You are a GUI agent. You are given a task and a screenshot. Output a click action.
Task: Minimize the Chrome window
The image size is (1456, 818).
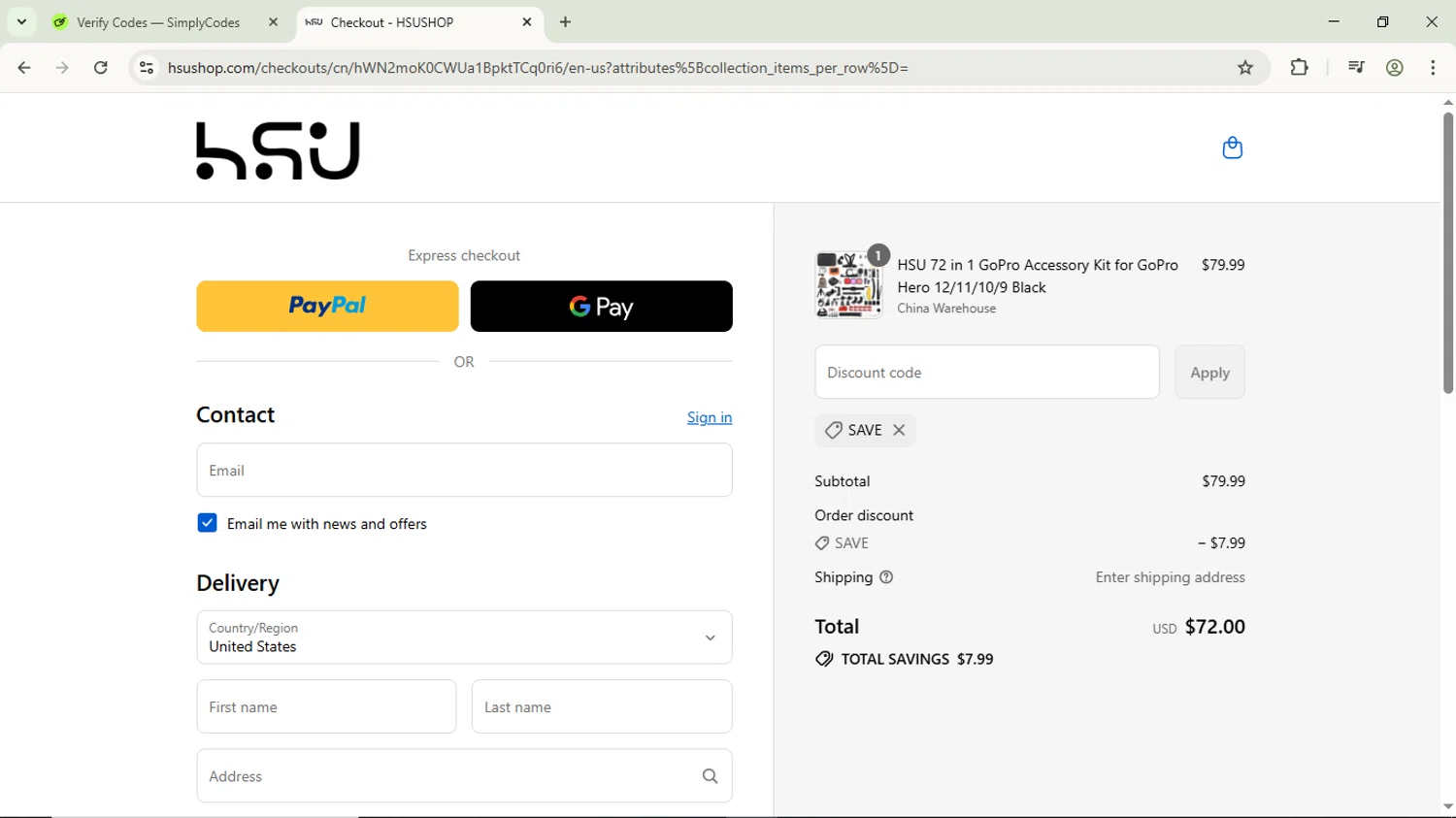click(x=1334, y=21)
